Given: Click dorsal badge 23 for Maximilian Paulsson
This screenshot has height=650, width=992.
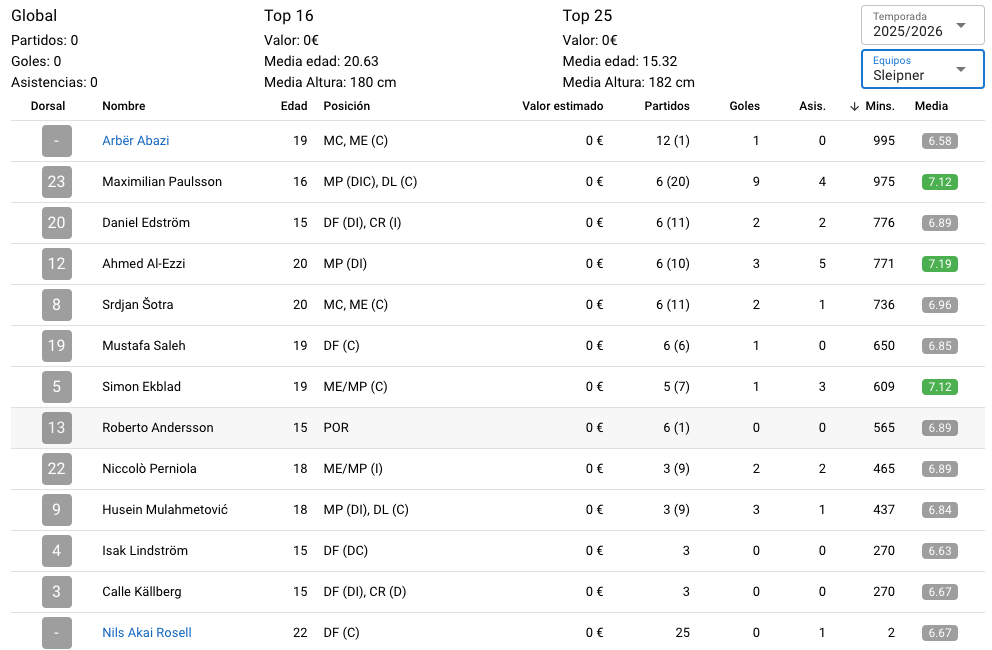Looking at the screenshot, I should pos(56,182).
